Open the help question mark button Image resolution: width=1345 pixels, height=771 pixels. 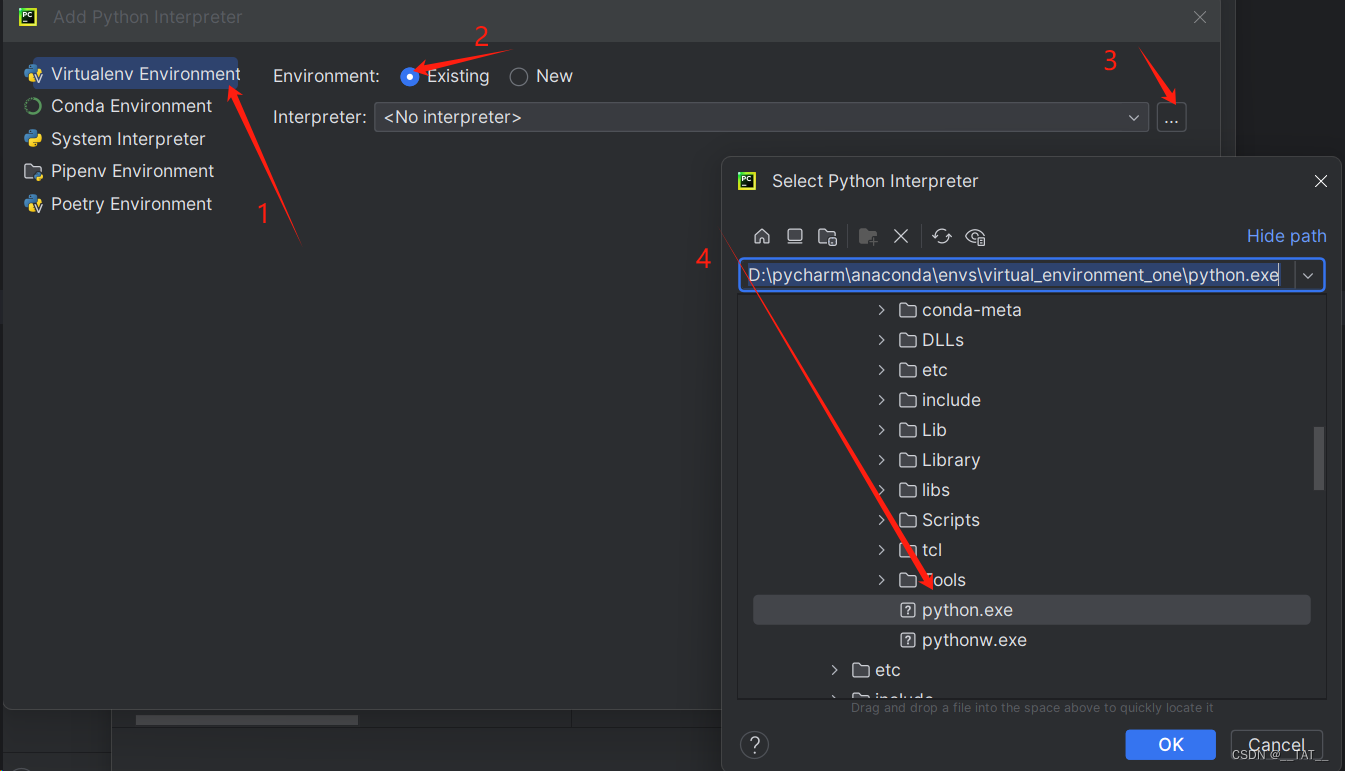click(x=755, y=745)
